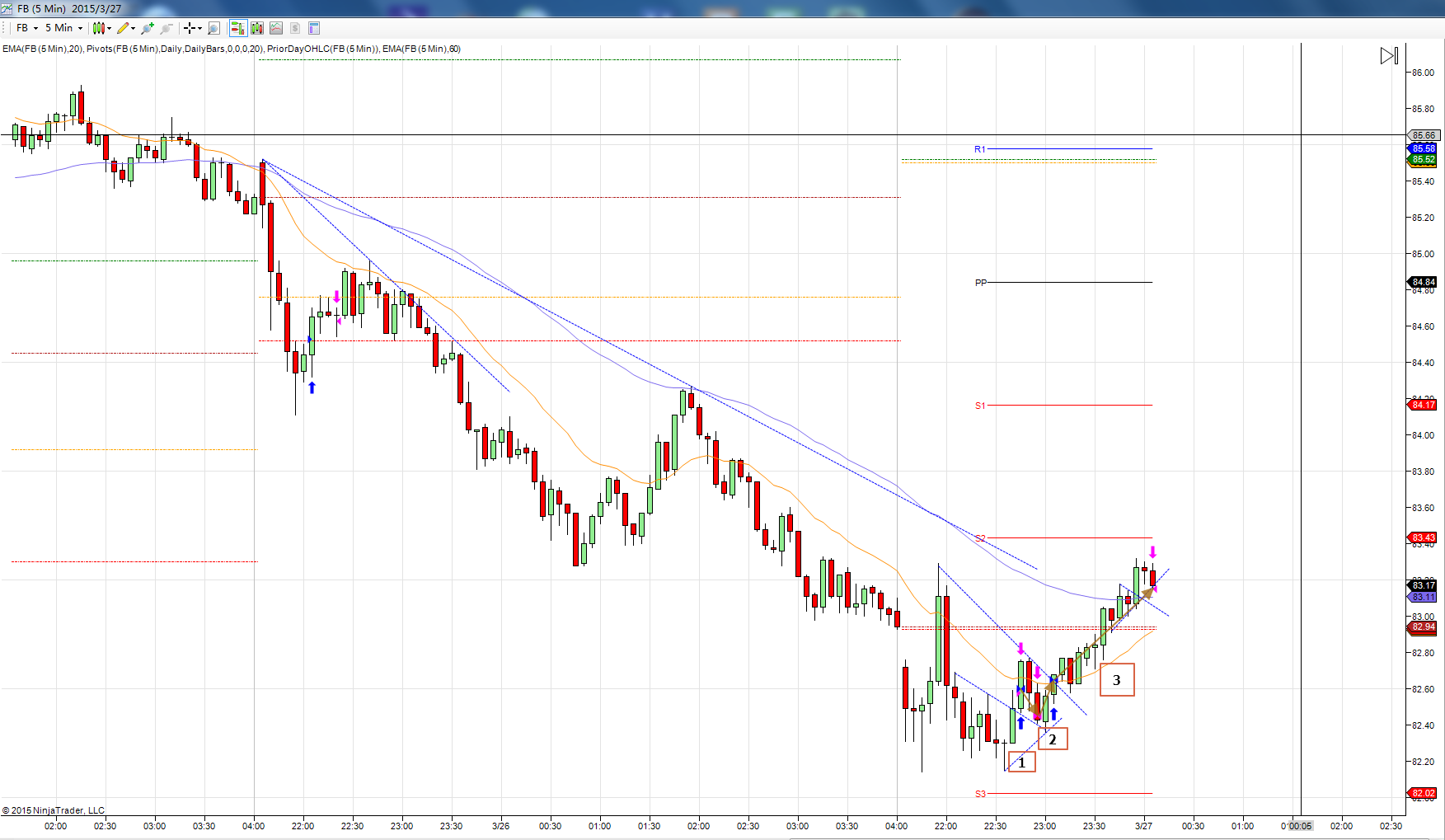The width and height of the screenshot is (1445, 840).
Task: Click the blue 85.58 price marker
Action: pos(1423,148)
